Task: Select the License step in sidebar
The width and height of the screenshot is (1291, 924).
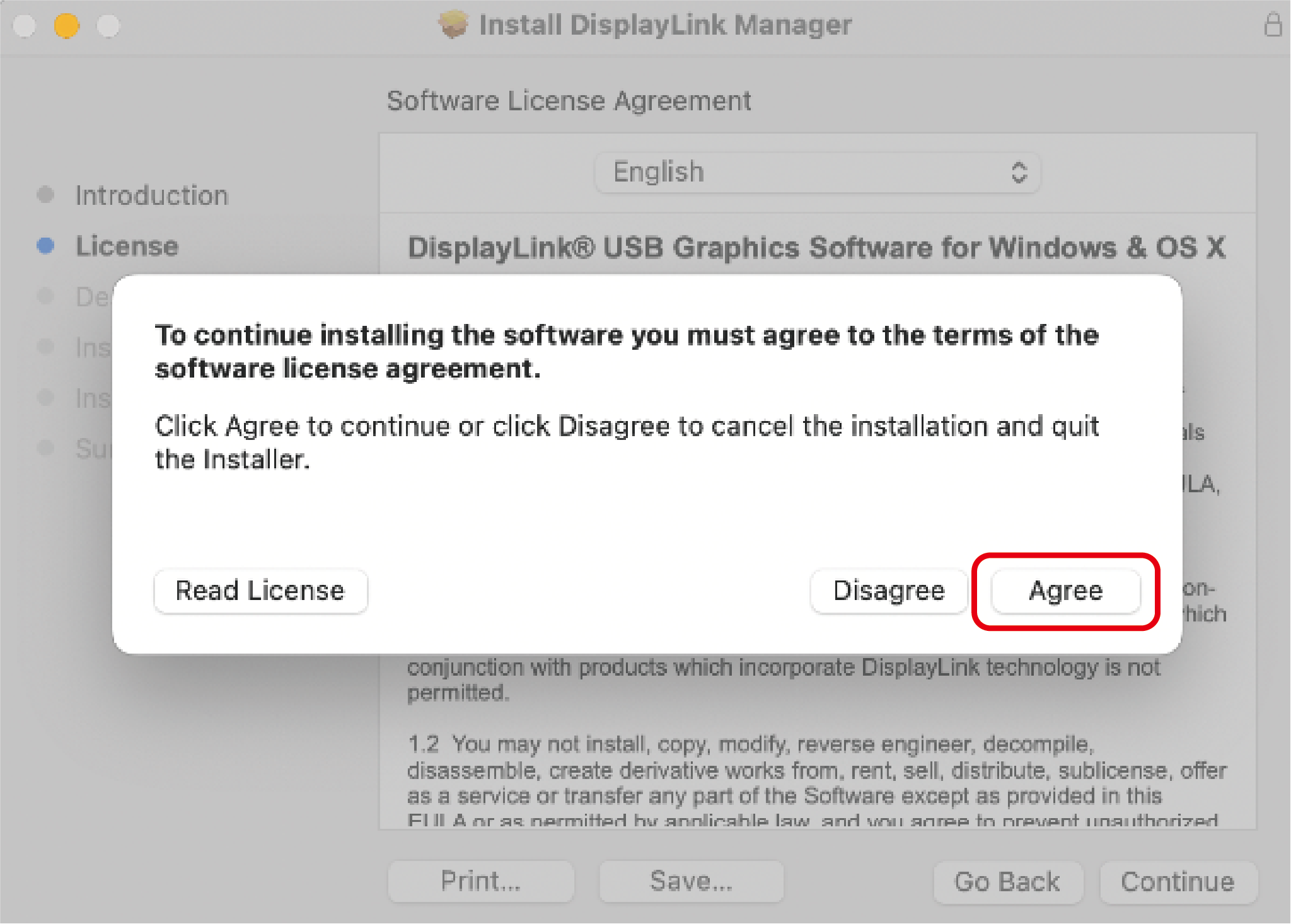Action: (x=127, y=246)
